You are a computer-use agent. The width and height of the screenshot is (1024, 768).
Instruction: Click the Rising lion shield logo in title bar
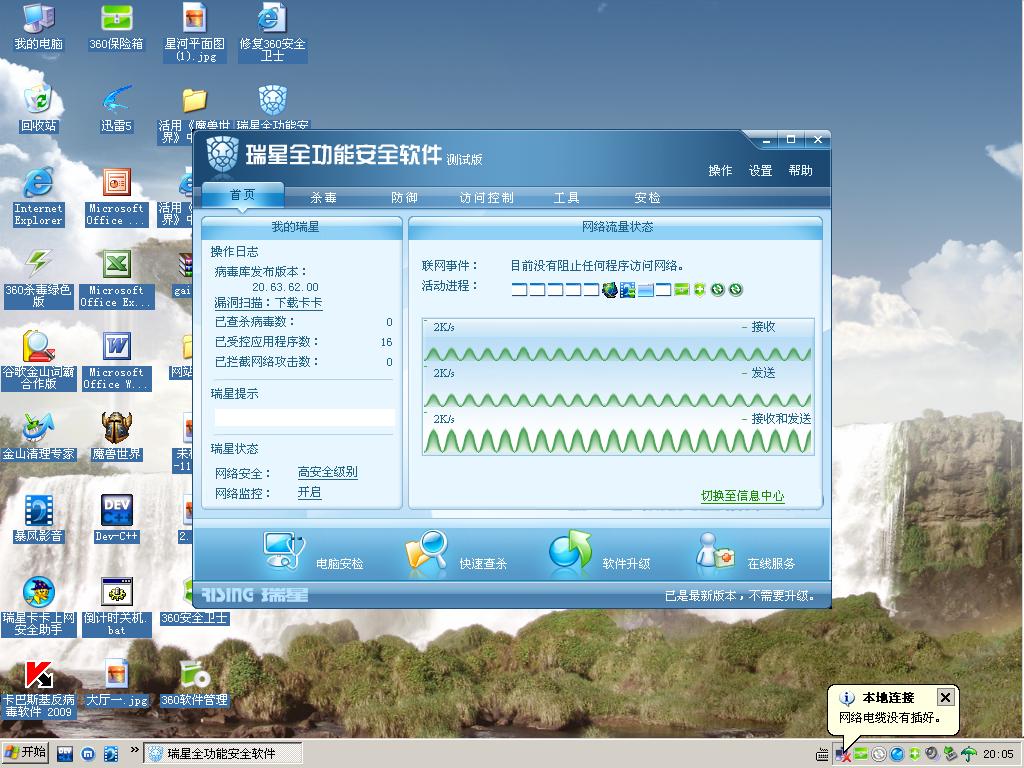tap(222, 155)
